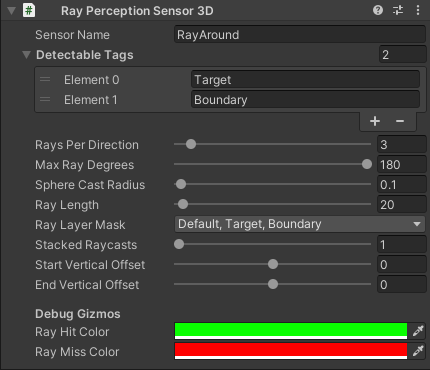
Task: Select the Element 0 Target field
Action: tap(305, 80)
